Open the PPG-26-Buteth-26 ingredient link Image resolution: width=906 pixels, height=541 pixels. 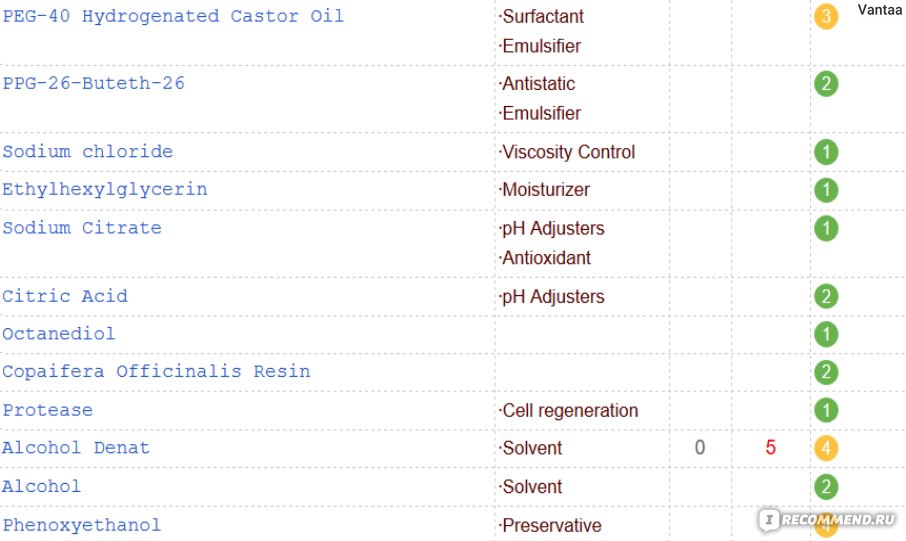coord(94,83)
